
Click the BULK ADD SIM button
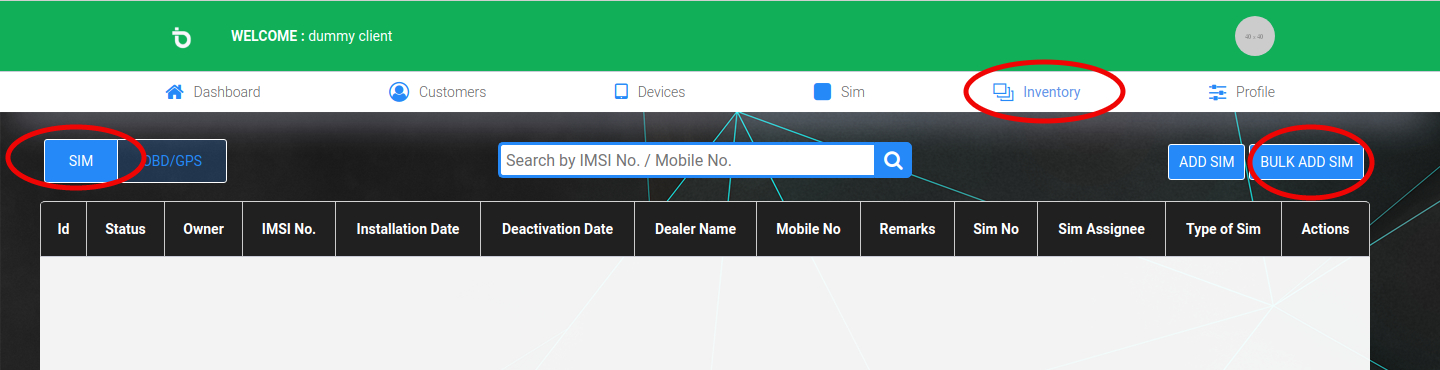tap(1306, 162)
